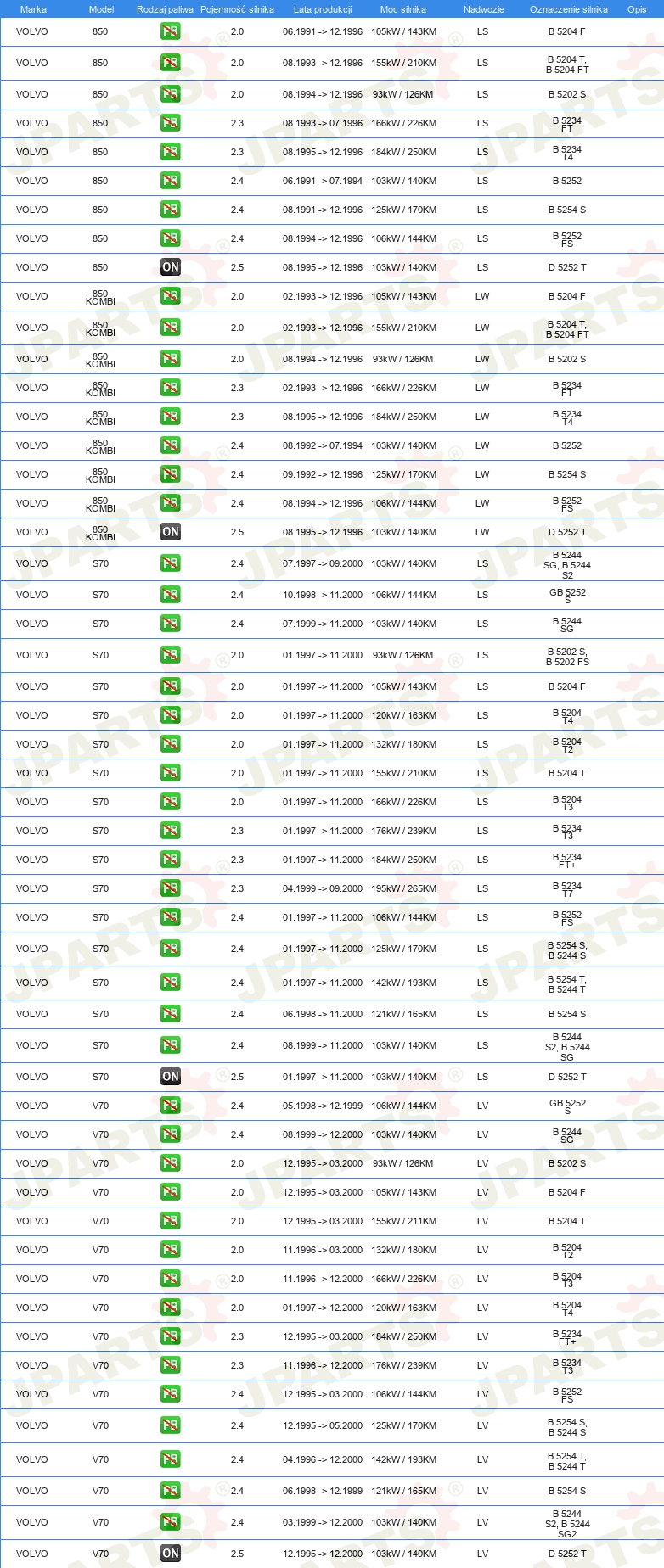
Task: Click petrol icon in S70 176kW / 239KM row
Action: coord(171,831)
